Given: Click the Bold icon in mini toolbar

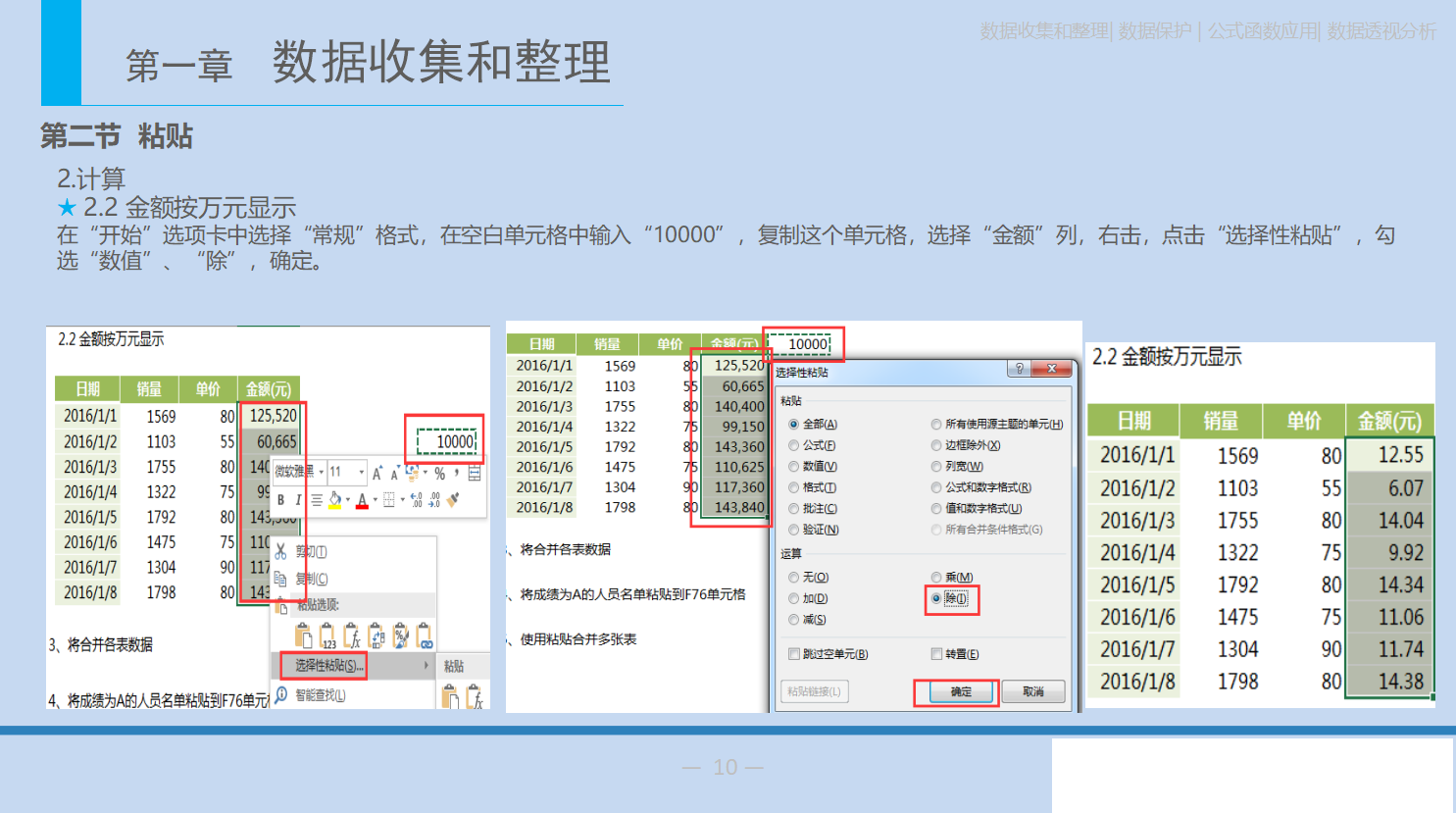Looking at the screenshot, I should (x=280, y=500).
